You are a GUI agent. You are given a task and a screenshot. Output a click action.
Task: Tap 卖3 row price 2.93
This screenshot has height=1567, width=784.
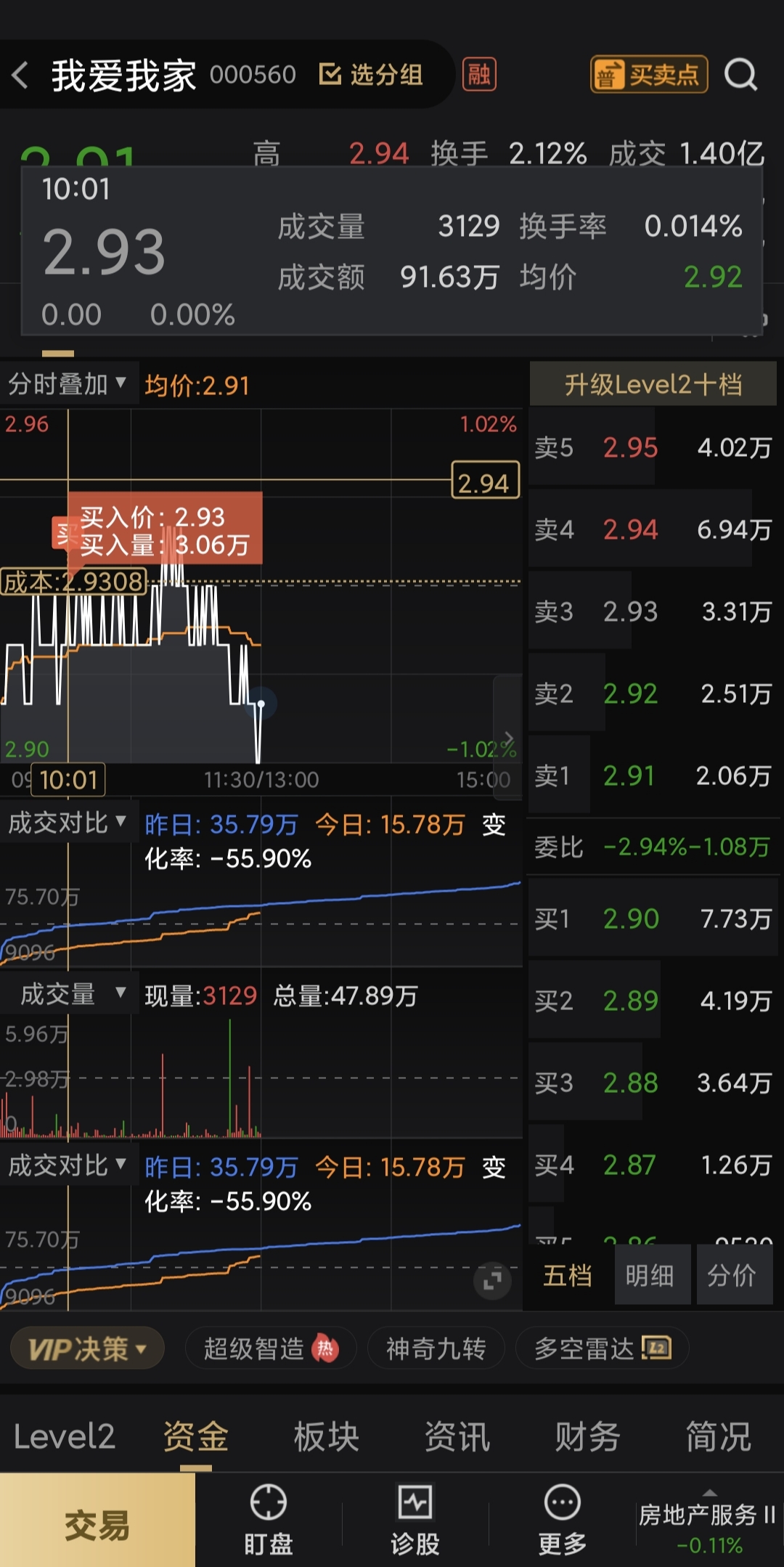click(630, 611)
